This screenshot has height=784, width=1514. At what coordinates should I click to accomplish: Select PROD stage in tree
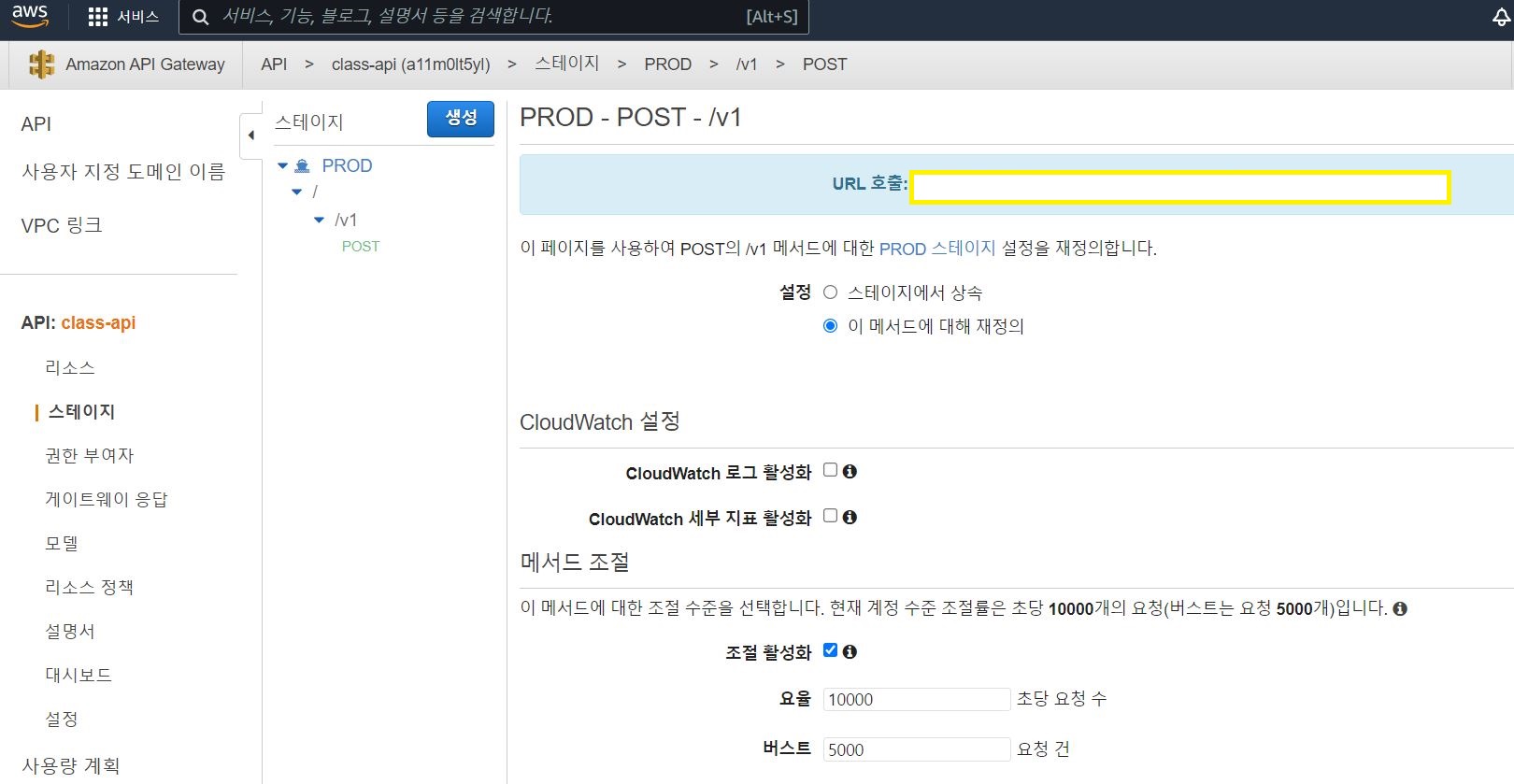click(347, 166)
